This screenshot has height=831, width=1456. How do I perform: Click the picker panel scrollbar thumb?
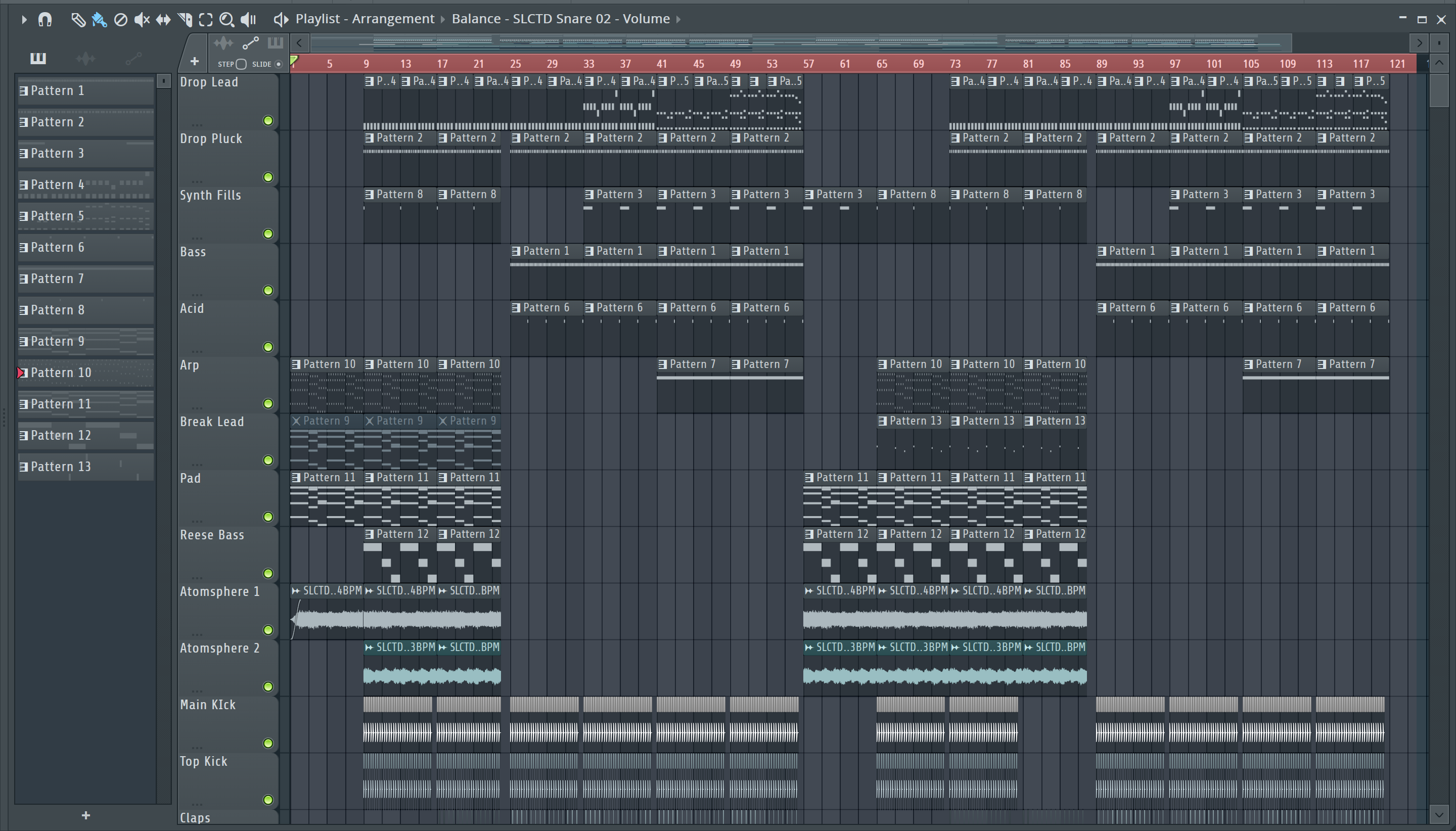click(x=164, y=81)
